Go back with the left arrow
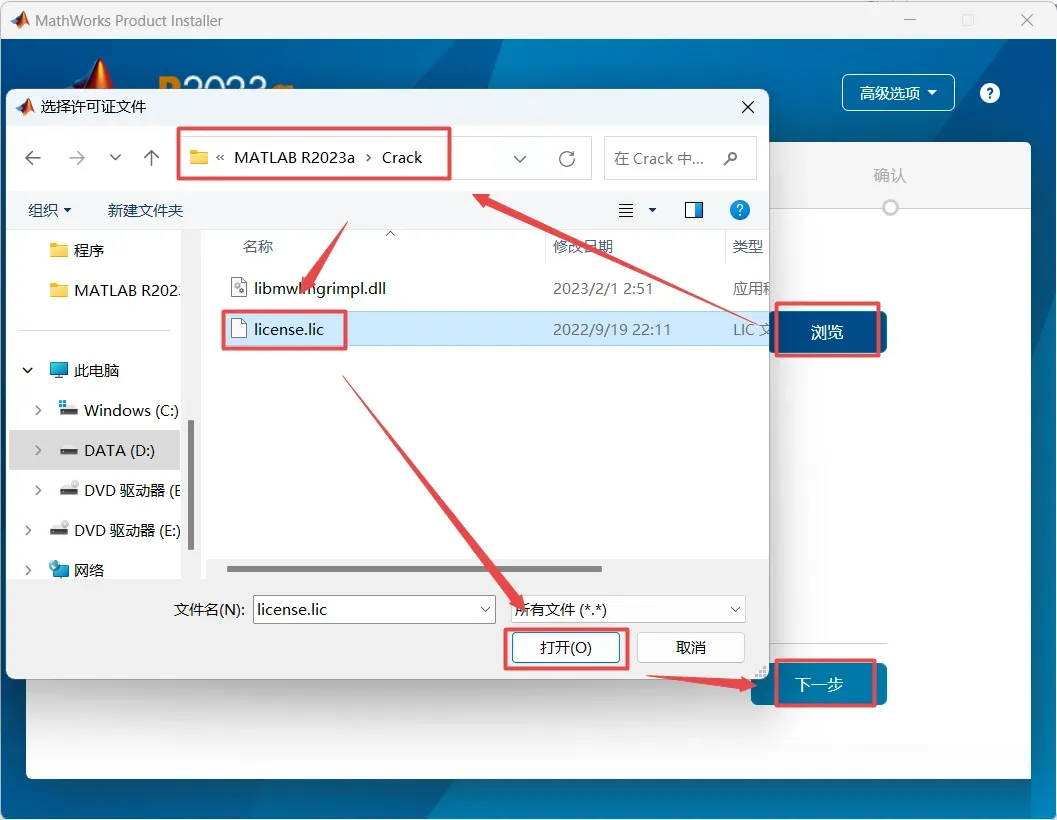 coord(33,158)
